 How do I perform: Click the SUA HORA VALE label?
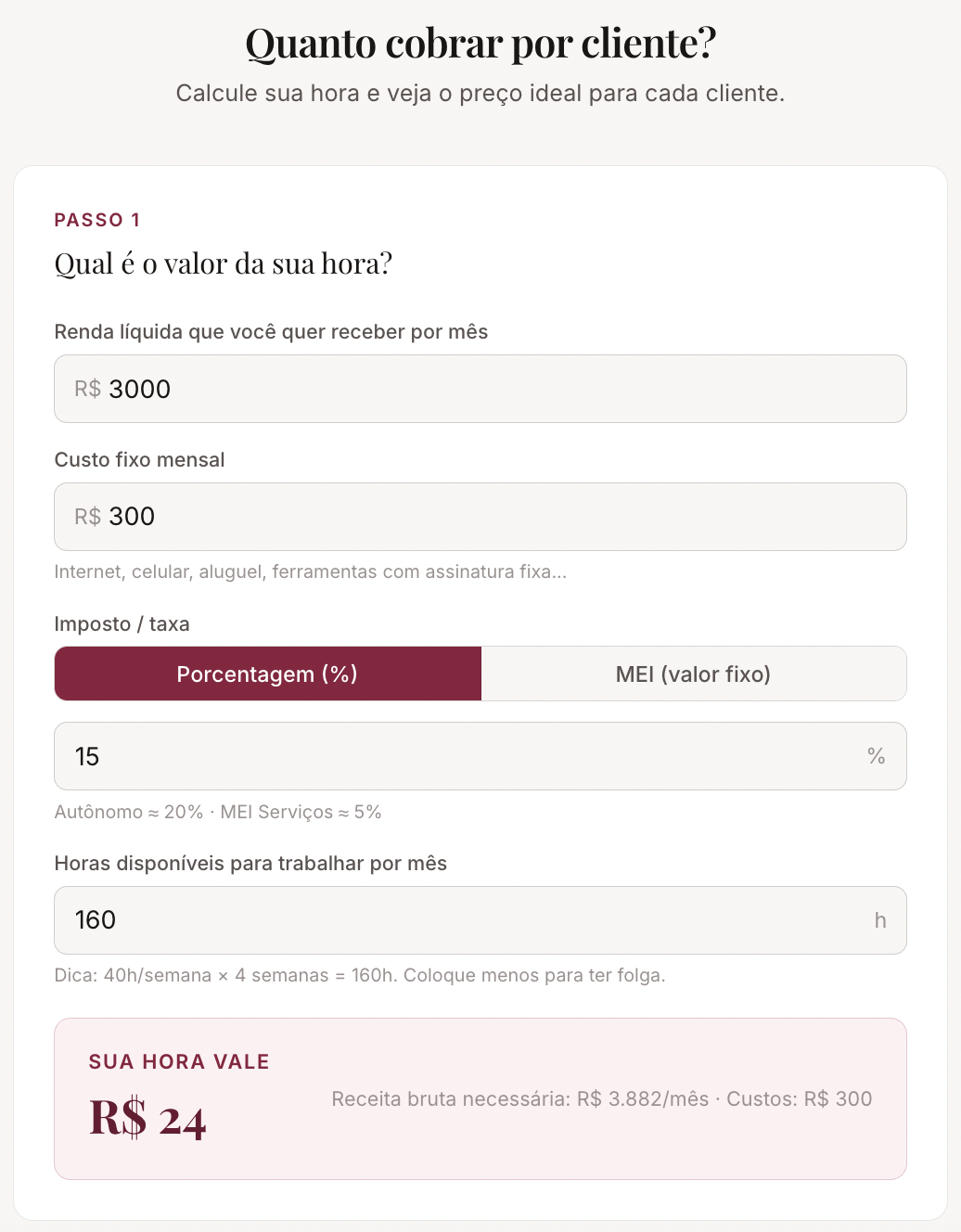tap(179, 1062)
